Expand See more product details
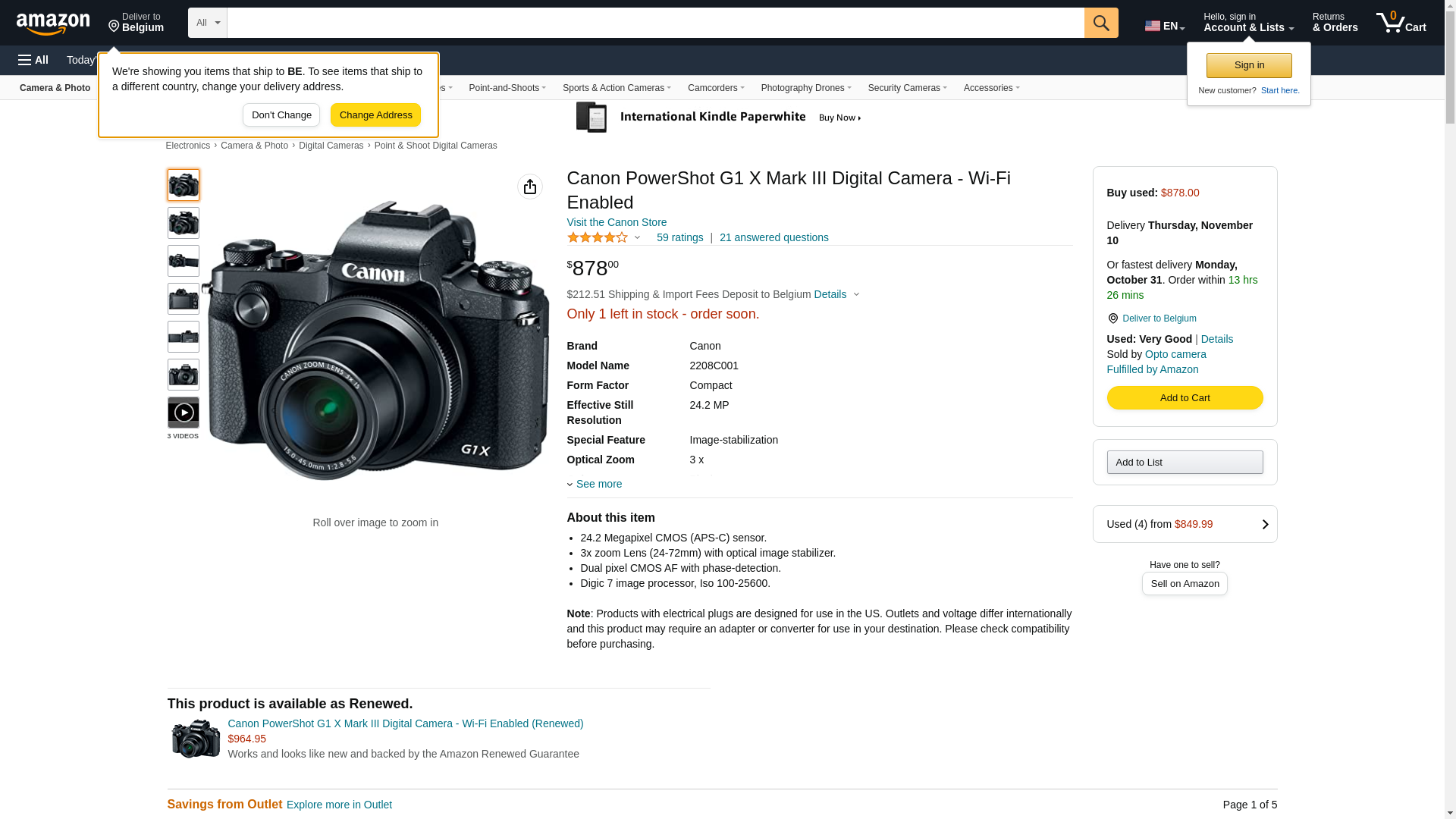The height and width of the screenshot is (819, 1456). click(598, 484)
